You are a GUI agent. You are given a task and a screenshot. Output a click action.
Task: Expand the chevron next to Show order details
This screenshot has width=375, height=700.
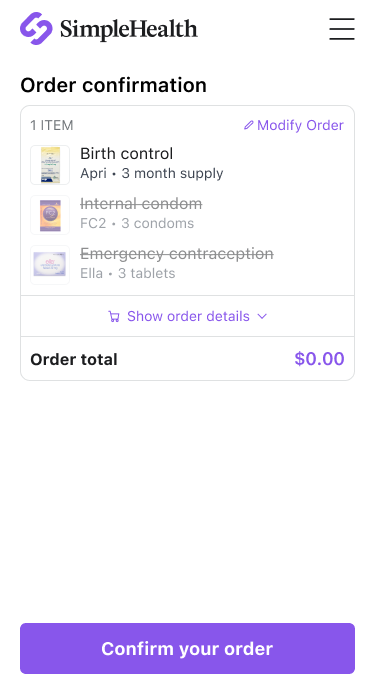[262, 317]
